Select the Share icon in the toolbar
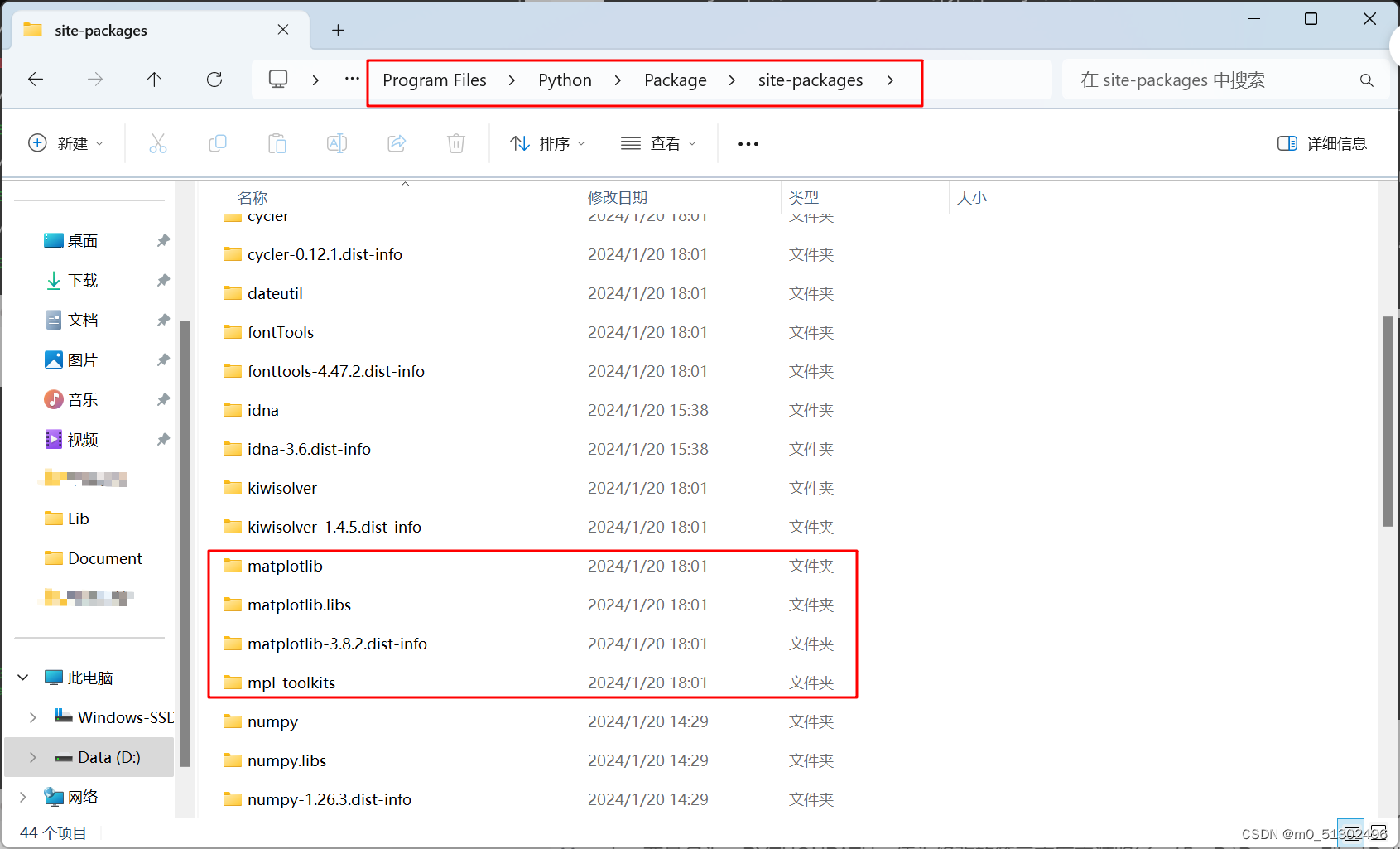Screen dimensions: 1400x849 [397, 142]
